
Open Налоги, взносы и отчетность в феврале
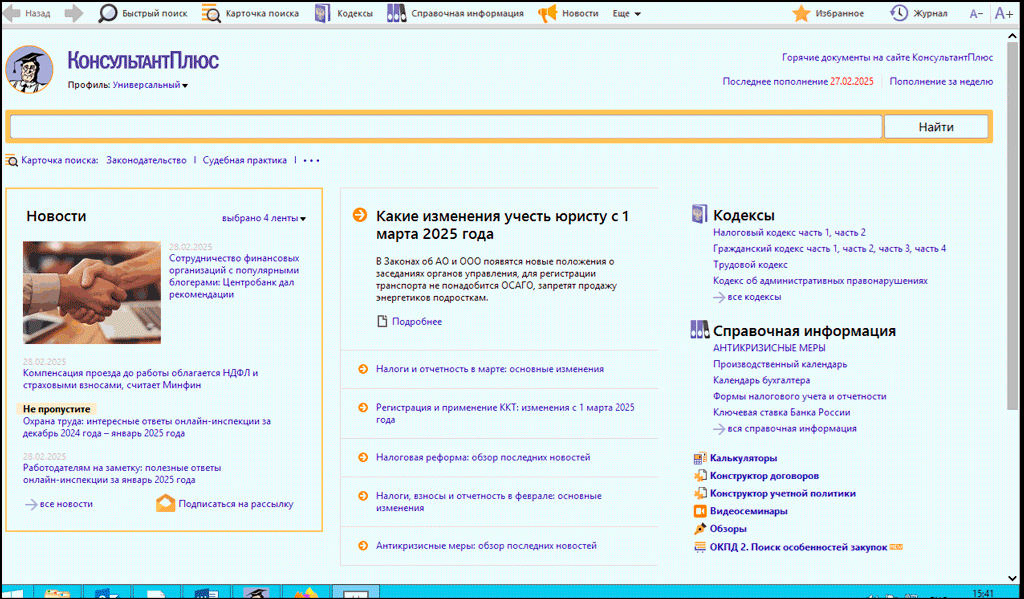point(488,502)
